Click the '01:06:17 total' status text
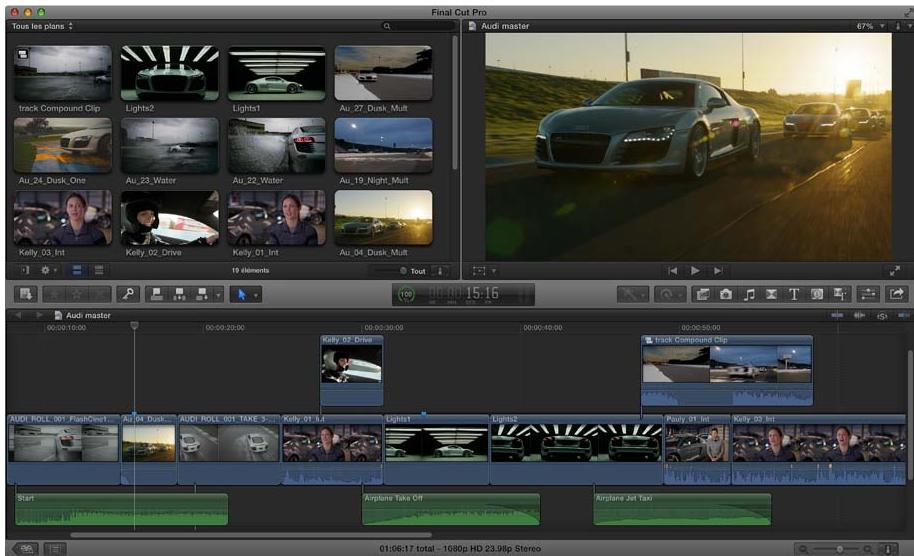Image resolution: width=914 pixels, height=556 pixels. tap(409, 548)
